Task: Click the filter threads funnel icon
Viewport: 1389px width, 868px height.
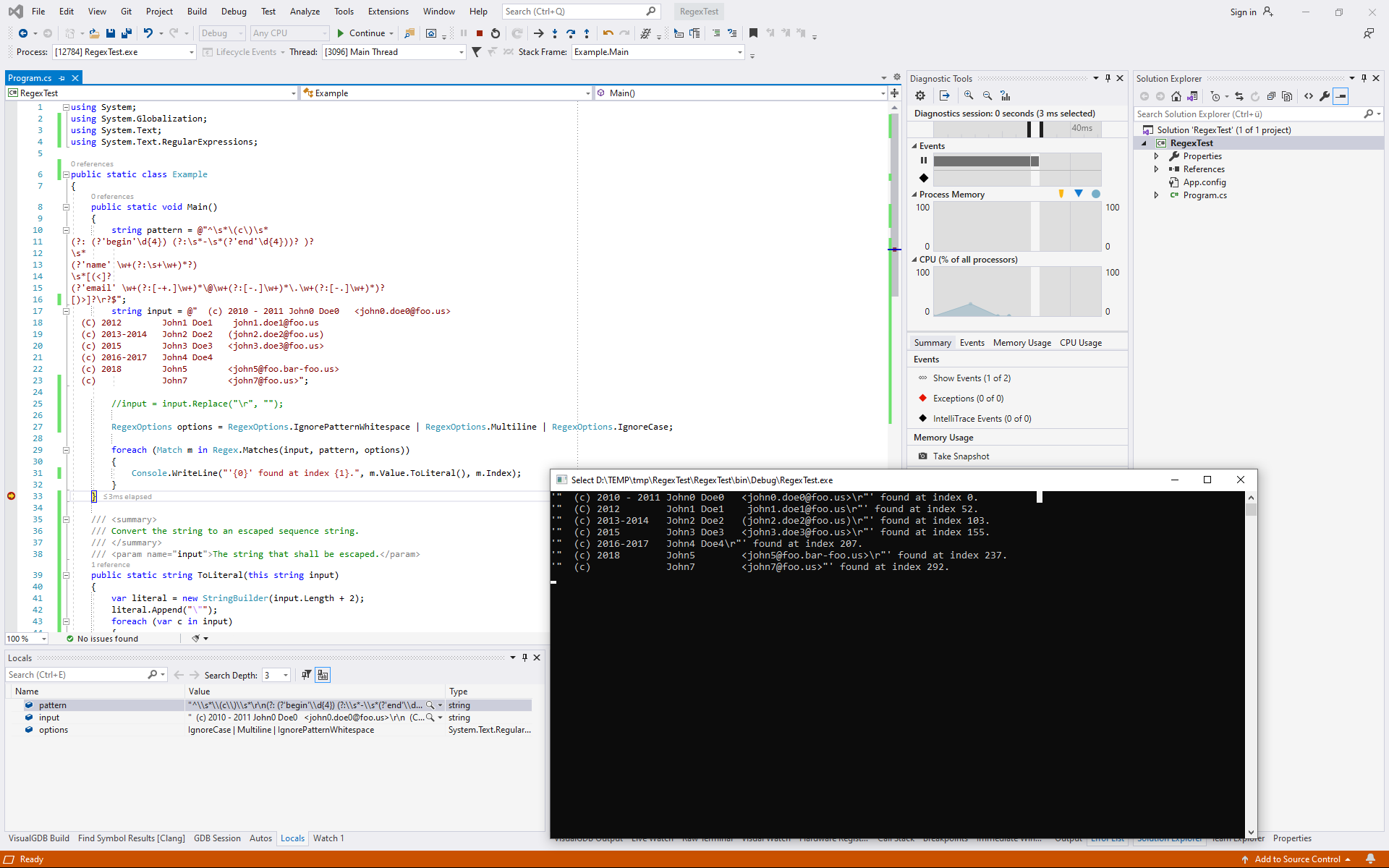Action: pos(476,52)
